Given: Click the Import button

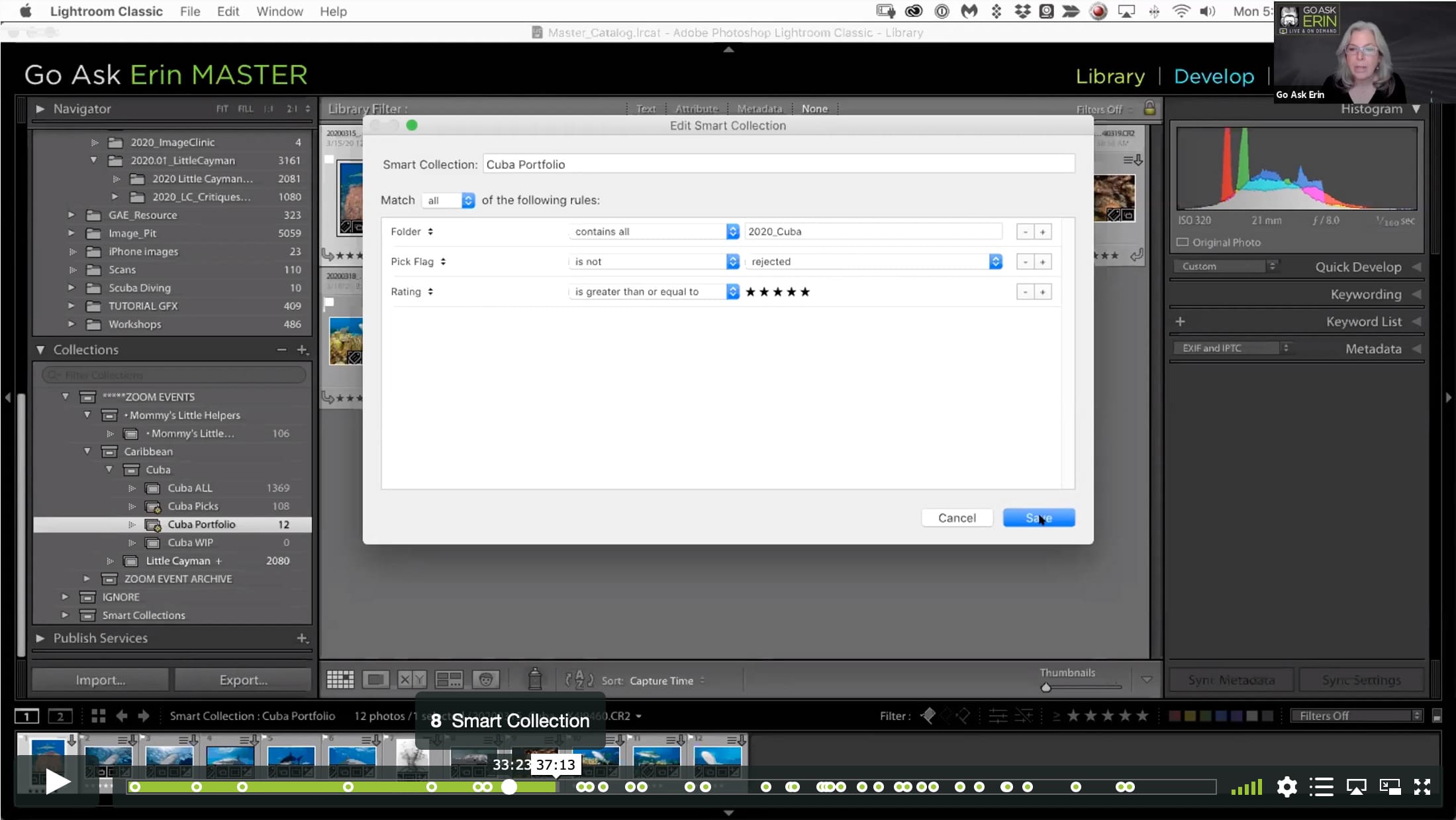Looking at the screenshot, I should (x=100, y=680).
